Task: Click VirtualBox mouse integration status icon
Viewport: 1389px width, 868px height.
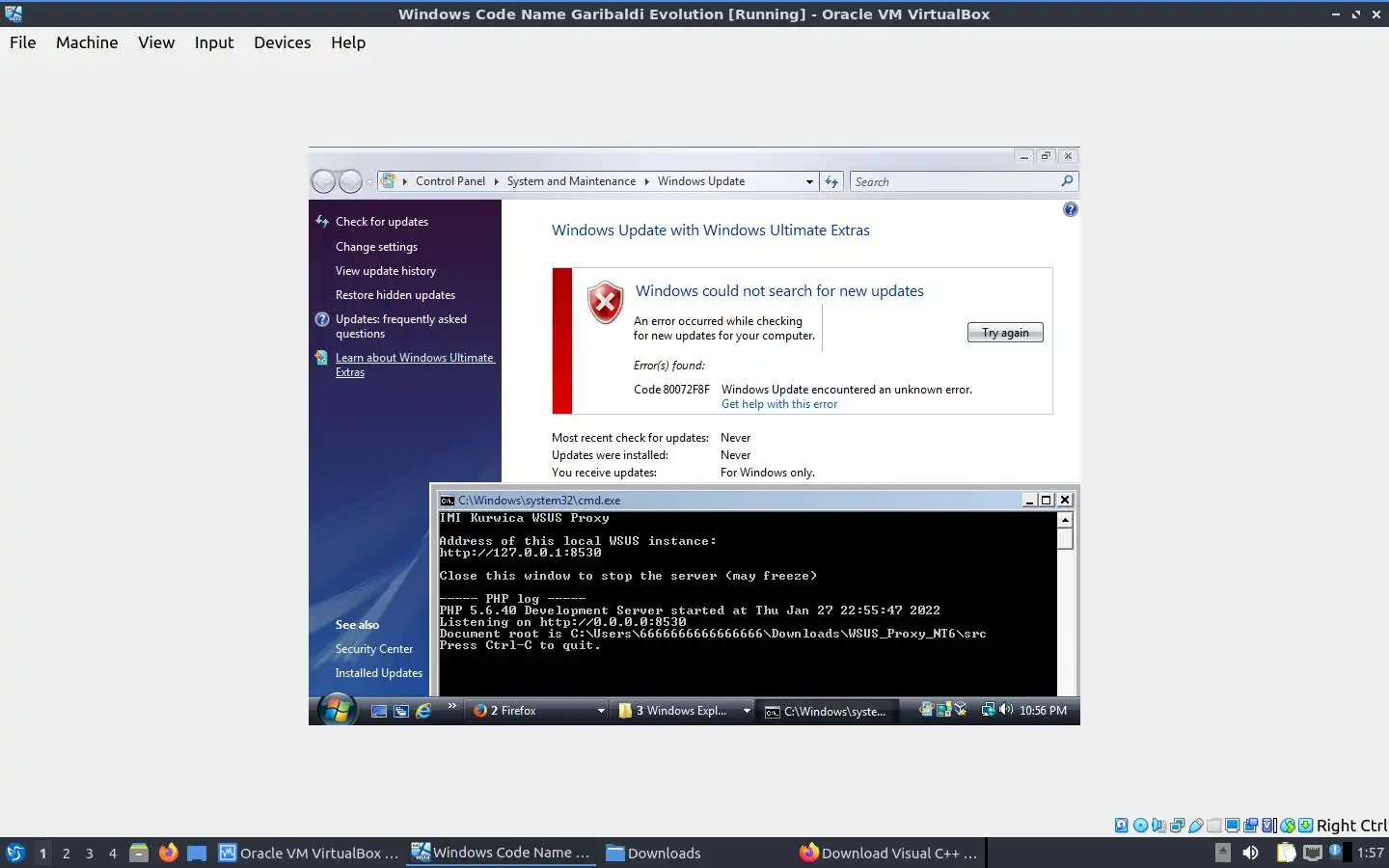Action: click(x=1287, y=826)
